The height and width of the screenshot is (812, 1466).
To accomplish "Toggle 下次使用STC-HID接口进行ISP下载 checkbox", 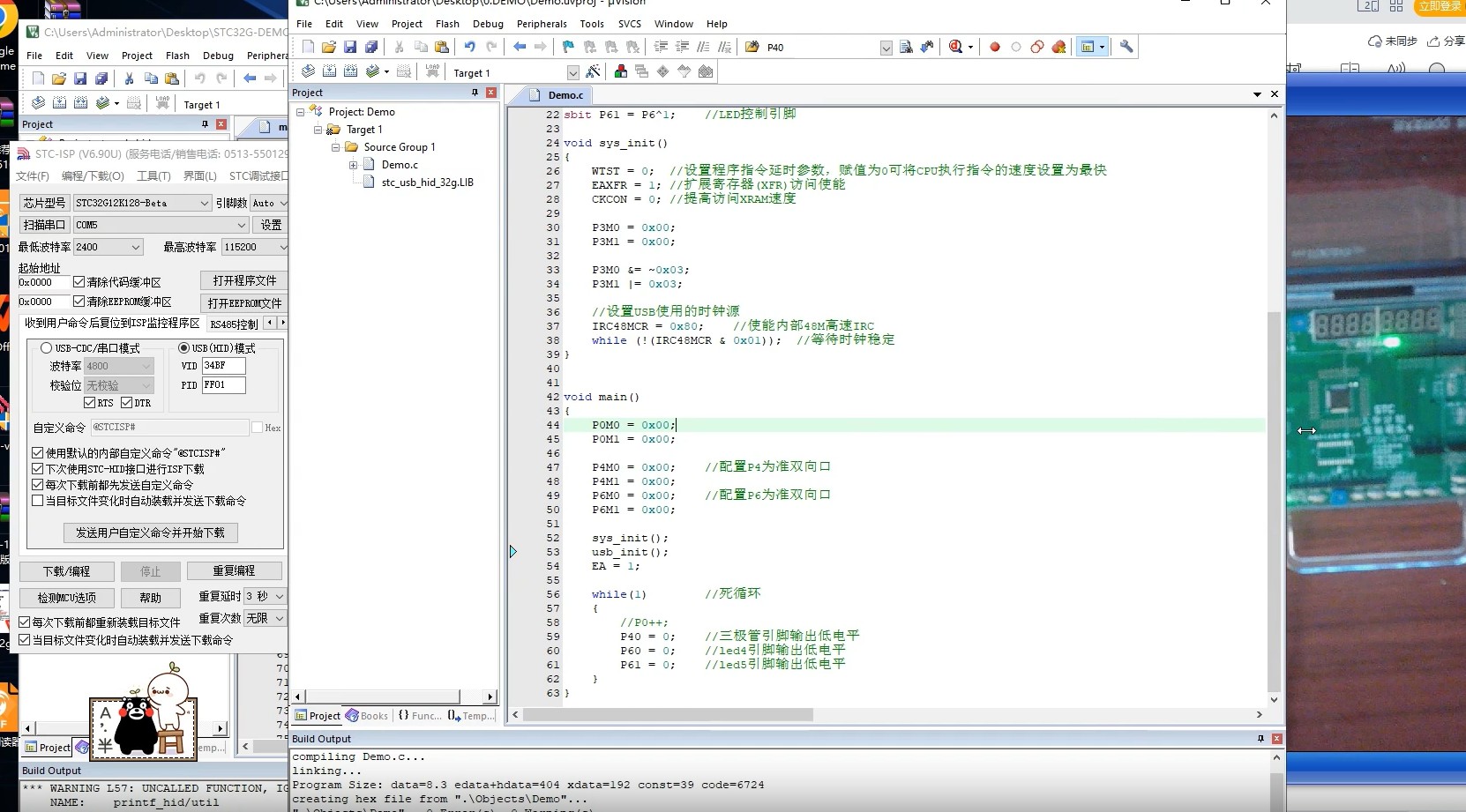I will pyautogui.click(x=37, y=469).
